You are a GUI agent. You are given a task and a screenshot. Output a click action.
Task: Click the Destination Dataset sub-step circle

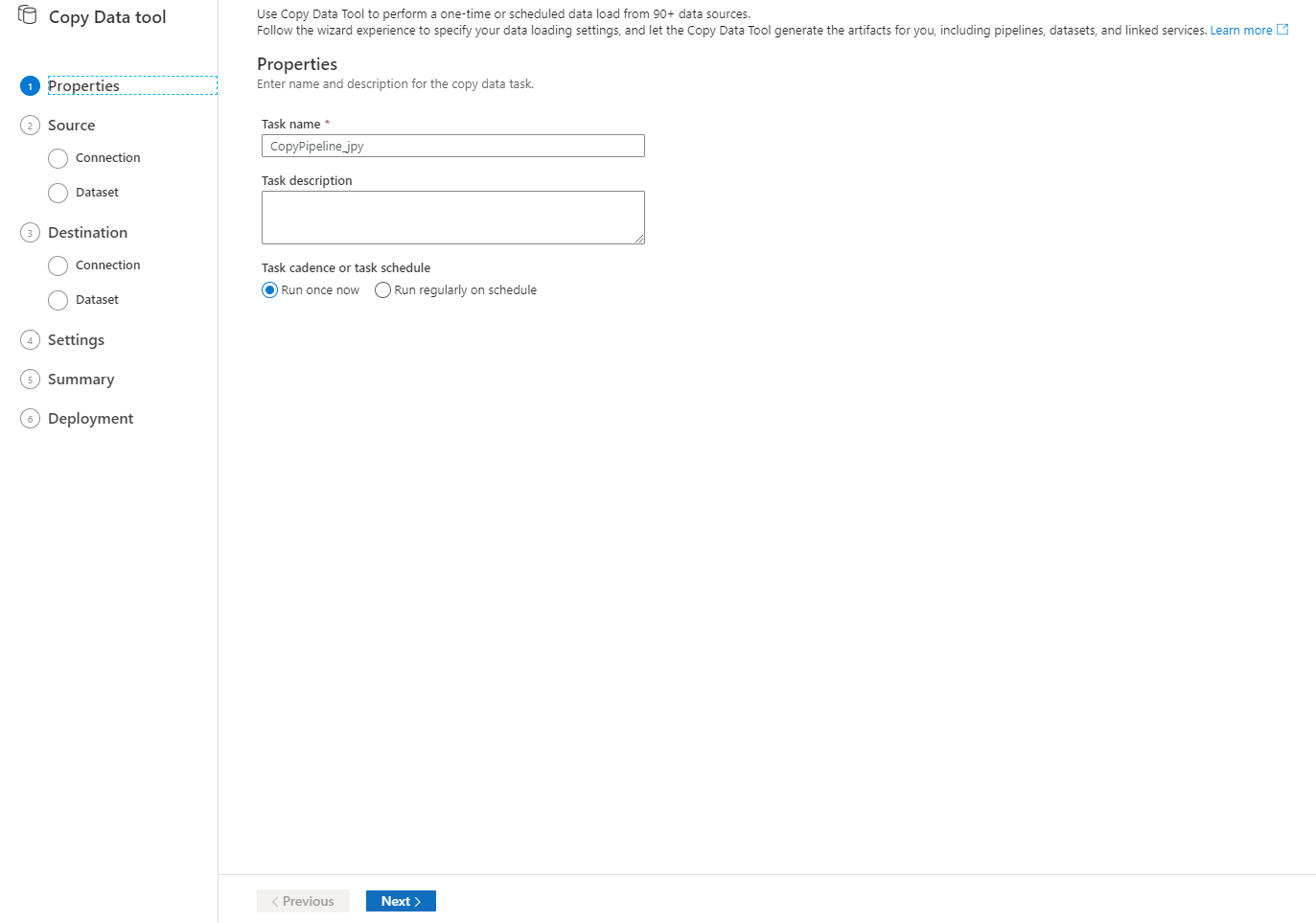click(x=58, y=300)
